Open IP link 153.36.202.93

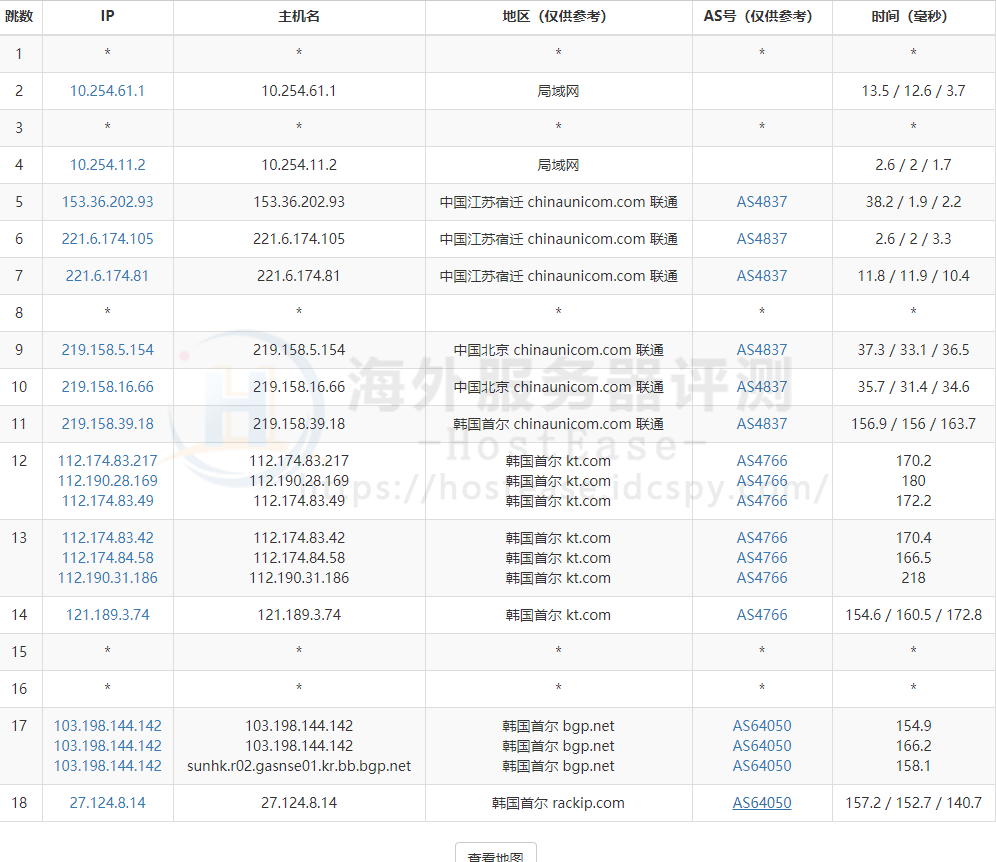[107, 202]
